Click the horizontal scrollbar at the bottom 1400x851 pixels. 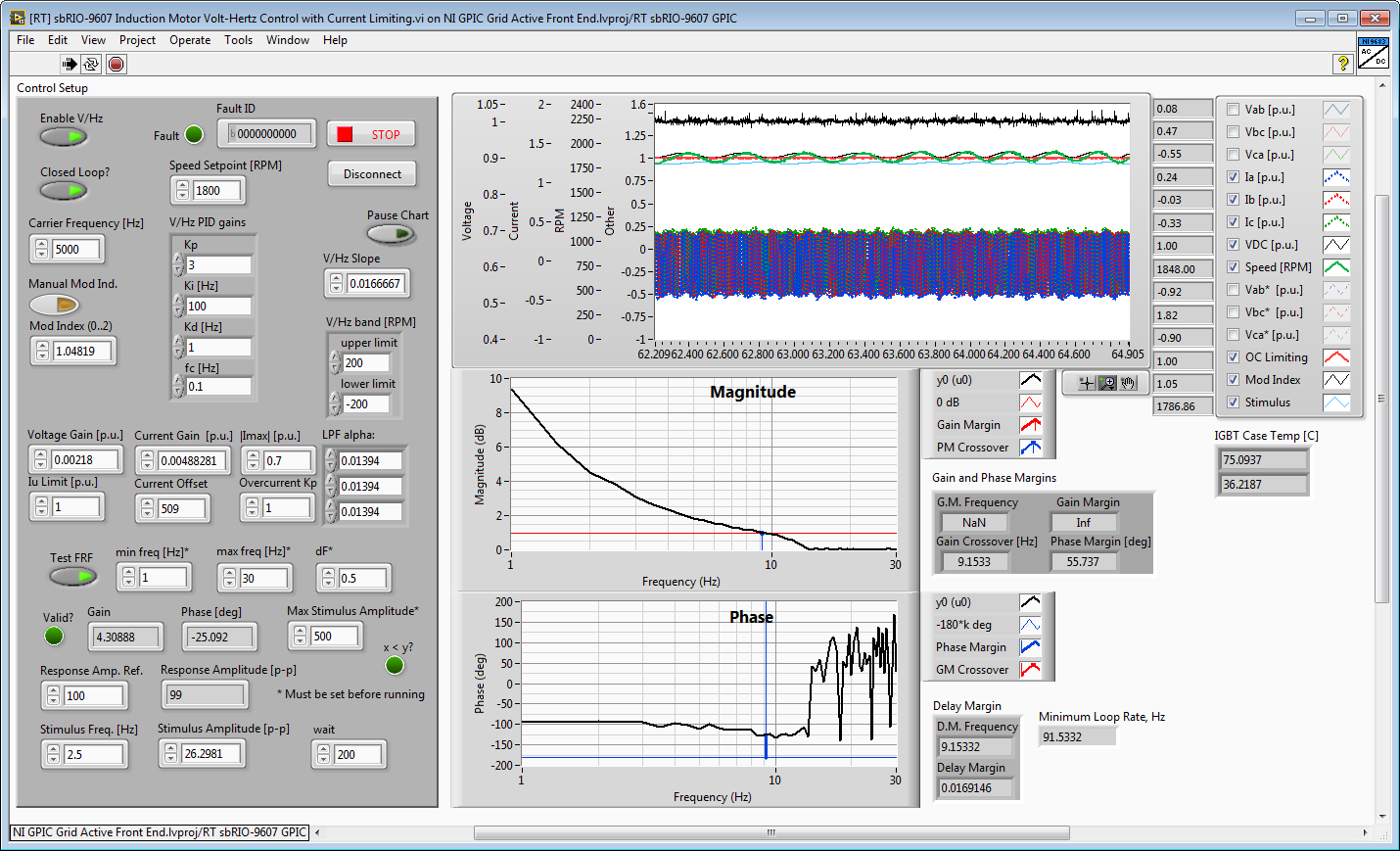pyautogui.click(x=771, y=832)
